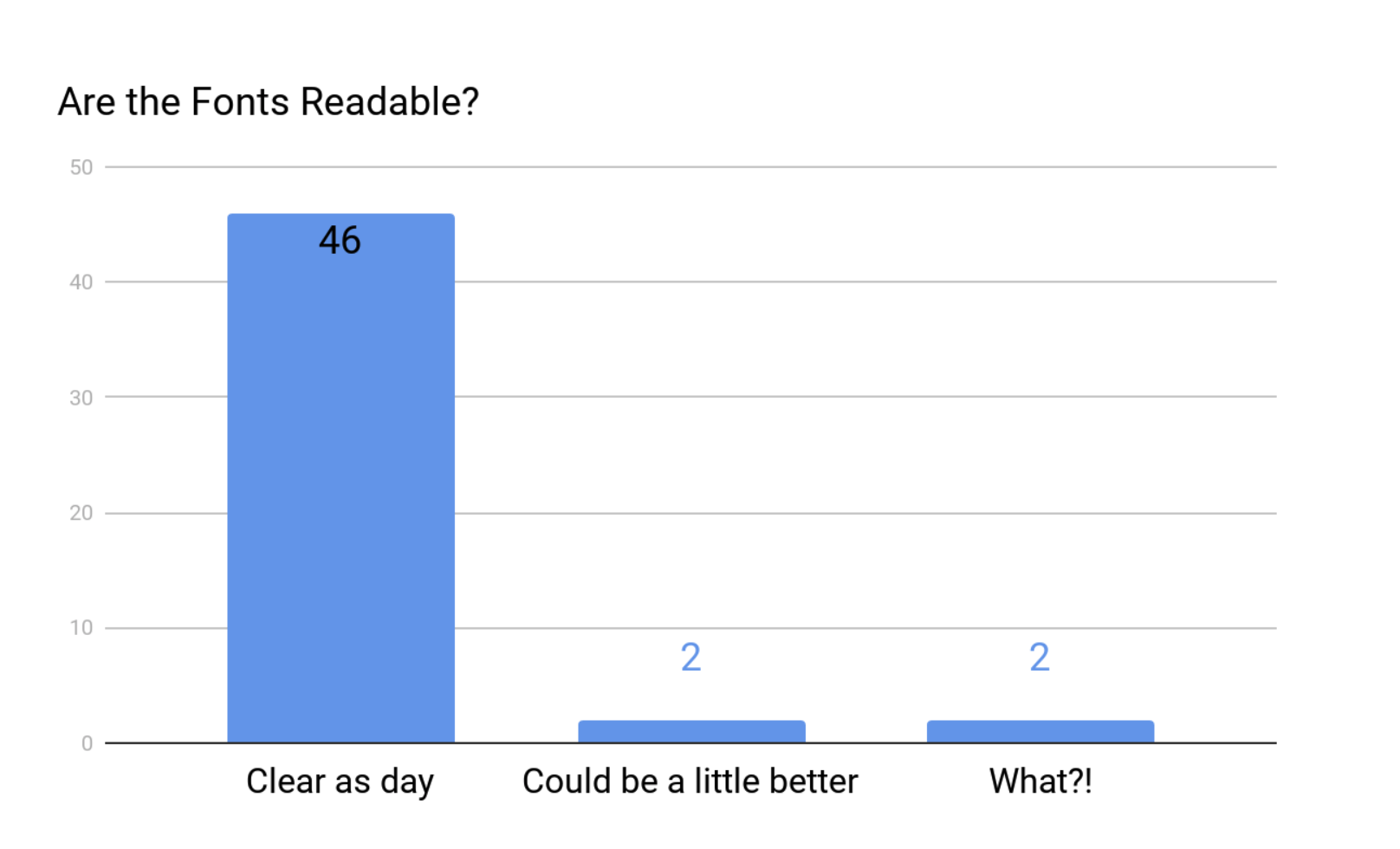This screenshot has width=1400, height=849.
Task: Click the chart title 'Are the Fonts Readable?'
Action: pos(269,102)
